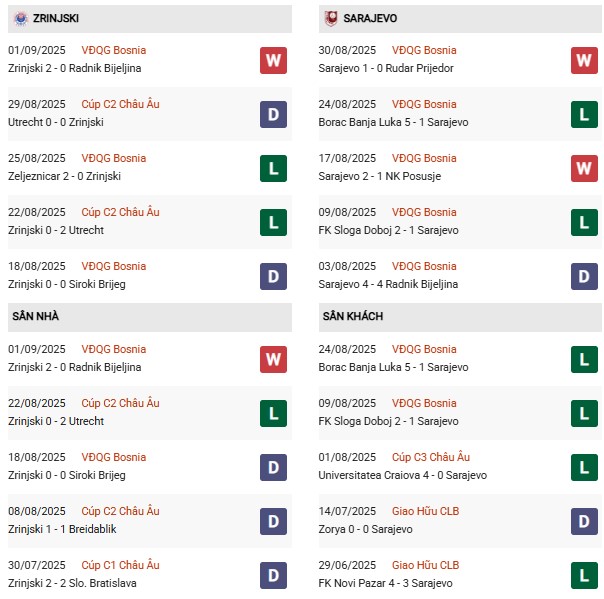Click the W badge for Sarajevo 1-0 Rudar Prijedor
The height and width of the screenshot is (599, 604).
coord(584,60)
